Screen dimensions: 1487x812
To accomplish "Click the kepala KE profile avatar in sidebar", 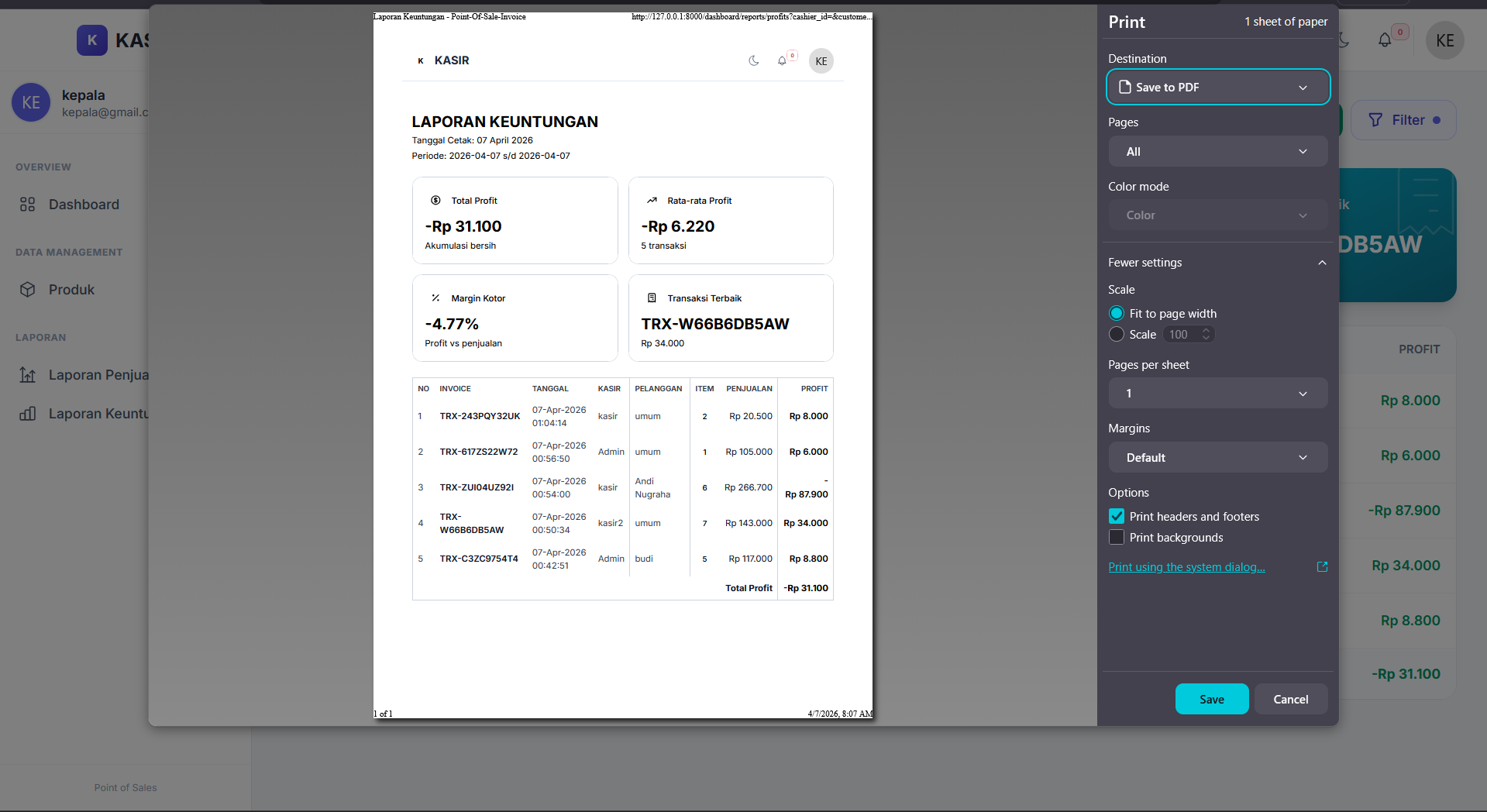I will tap(31, 102).
